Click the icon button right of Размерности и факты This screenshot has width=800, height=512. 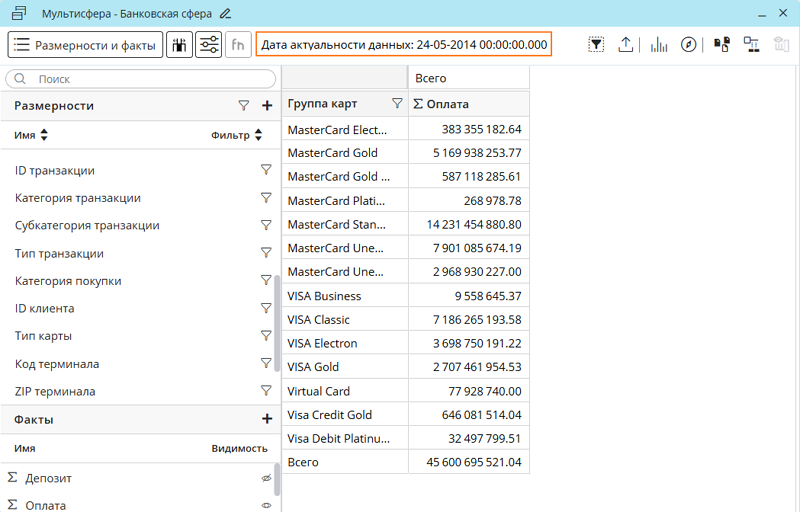(x=180, y=45)
